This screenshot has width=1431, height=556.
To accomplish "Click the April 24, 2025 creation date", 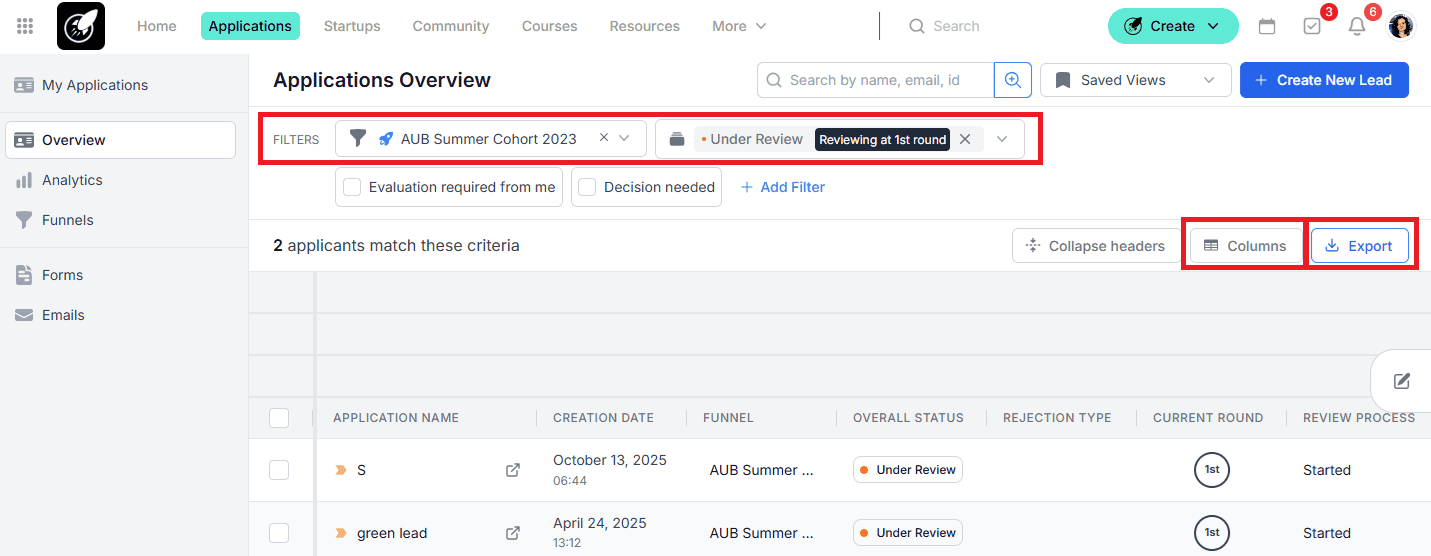I will pos(600,523).
